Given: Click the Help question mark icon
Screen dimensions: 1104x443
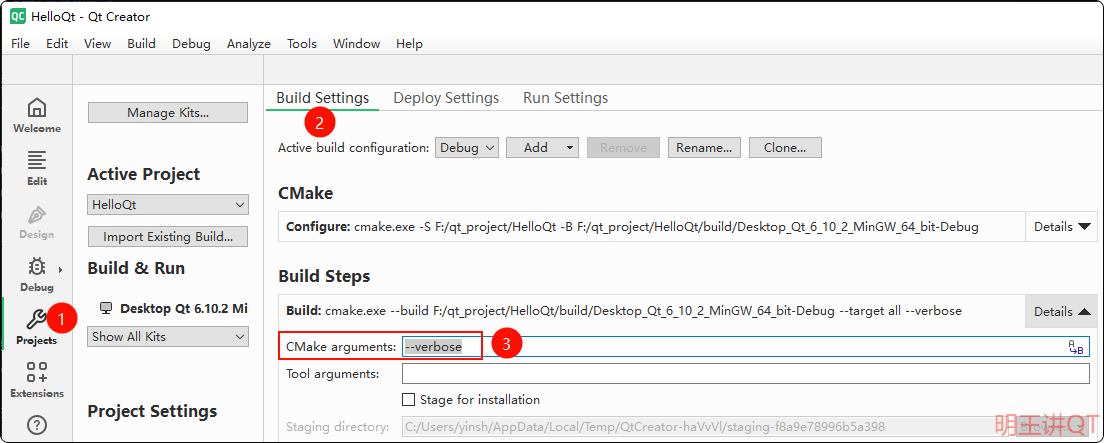Looking at the screenshot, I should 36,425.
